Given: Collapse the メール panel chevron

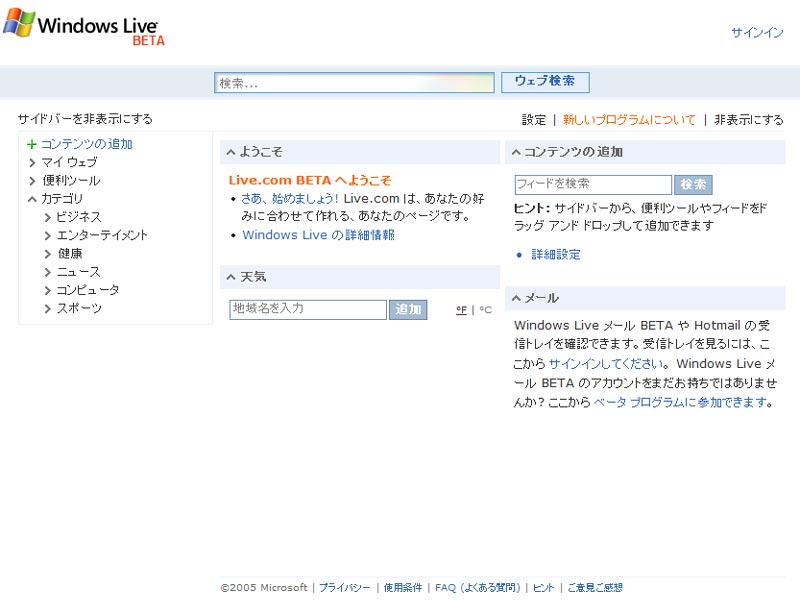Looking at the screenshot, I should click(x=516, y=298).
